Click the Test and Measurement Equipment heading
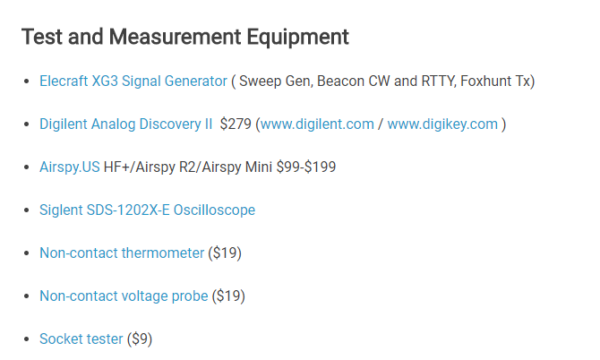This screenshot has height=360, width=600. click(185, 37)
